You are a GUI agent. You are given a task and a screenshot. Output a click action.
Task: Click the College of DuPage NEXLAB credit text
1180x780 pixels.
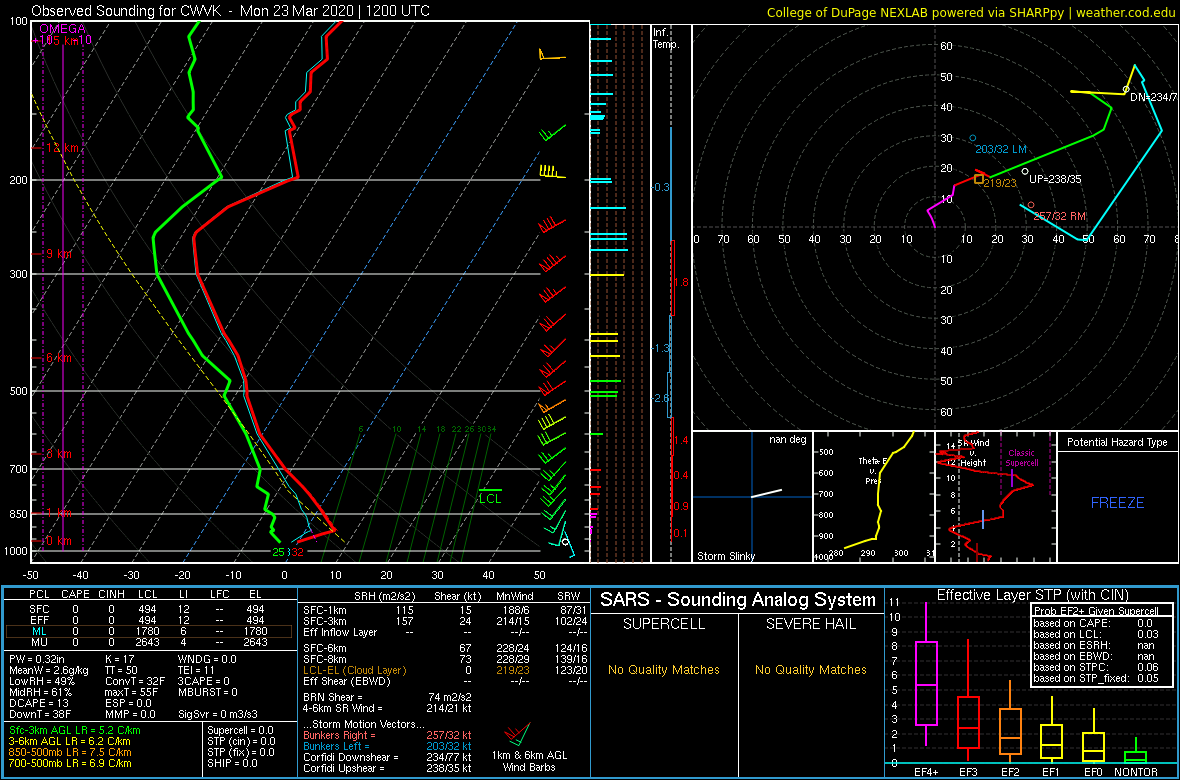(970, 11)
